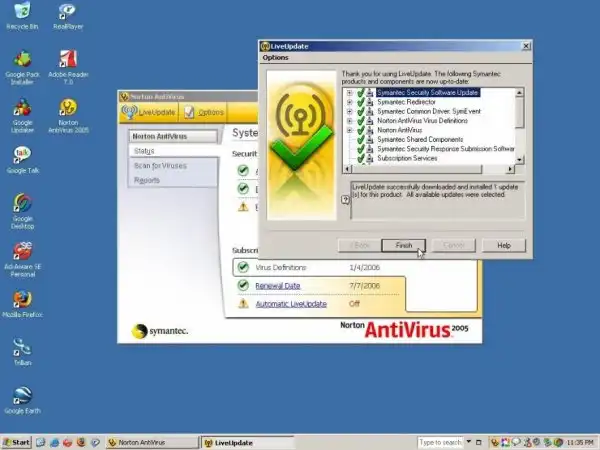Click the Finish button
The width and height of the screenshot is (600, 450).
pyautogui.click(x=404, y=245)
